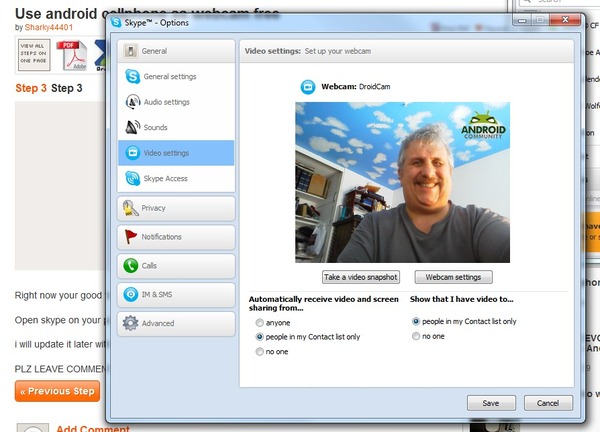Click the Skype logo in the Options title bar
Screen dimensions: 600x432
coord(116,22)
